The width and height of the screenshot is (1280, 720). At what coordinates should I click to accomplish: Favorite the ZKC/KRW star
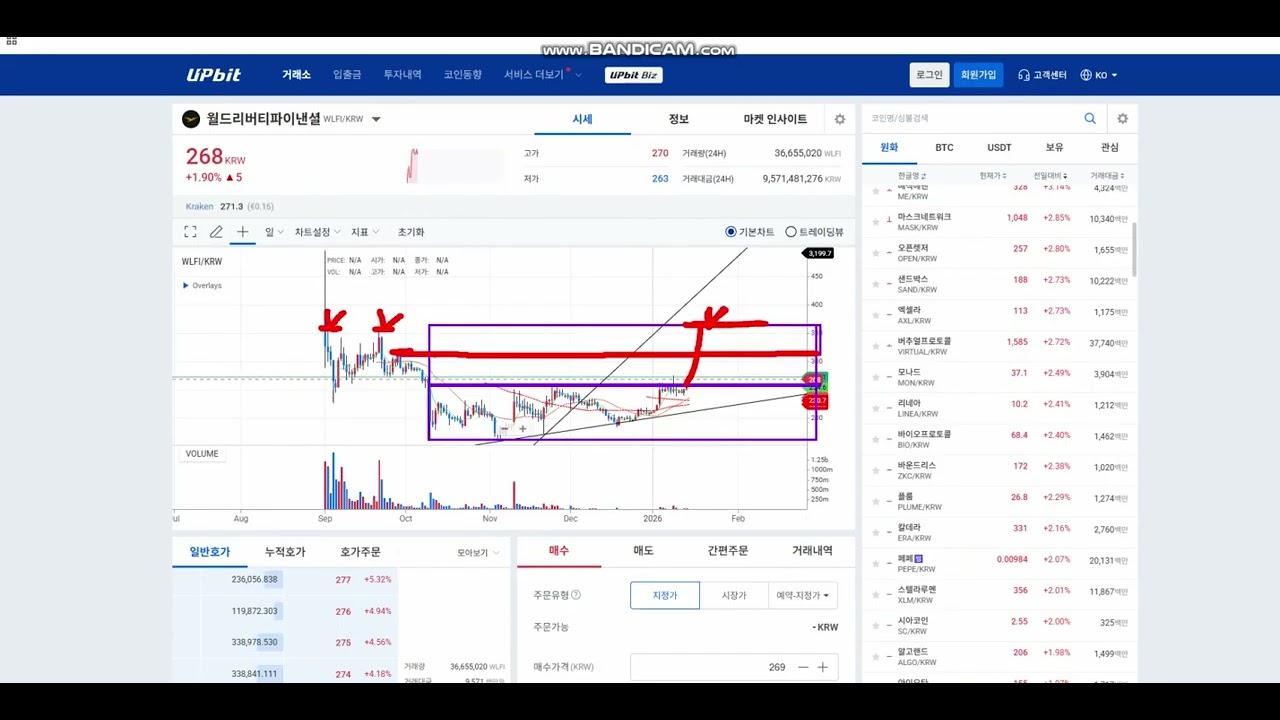(876, 470)
